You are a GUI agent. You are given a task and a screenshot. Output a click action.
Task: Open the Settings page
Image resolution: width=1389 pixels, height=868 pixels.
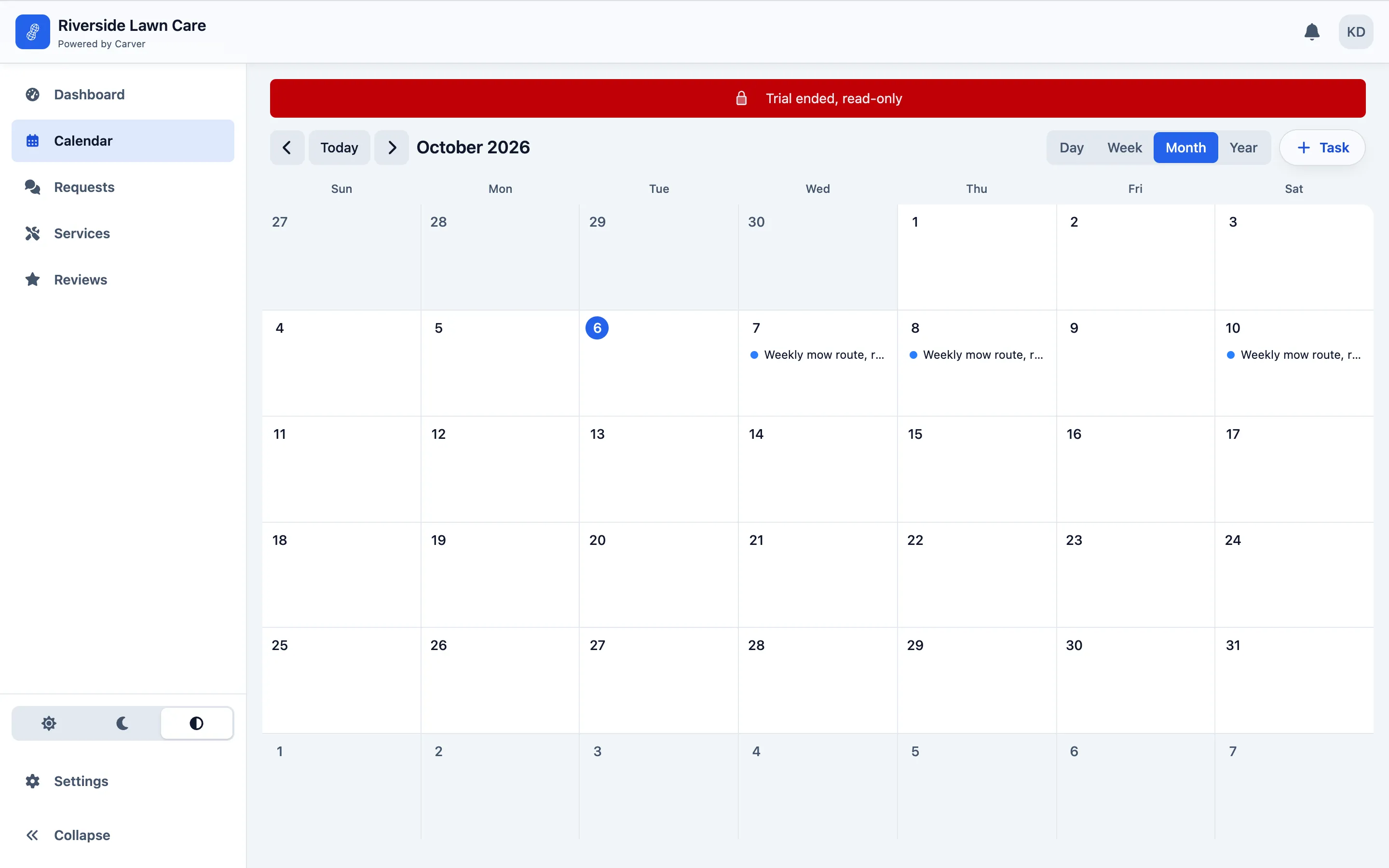point(123,781)
